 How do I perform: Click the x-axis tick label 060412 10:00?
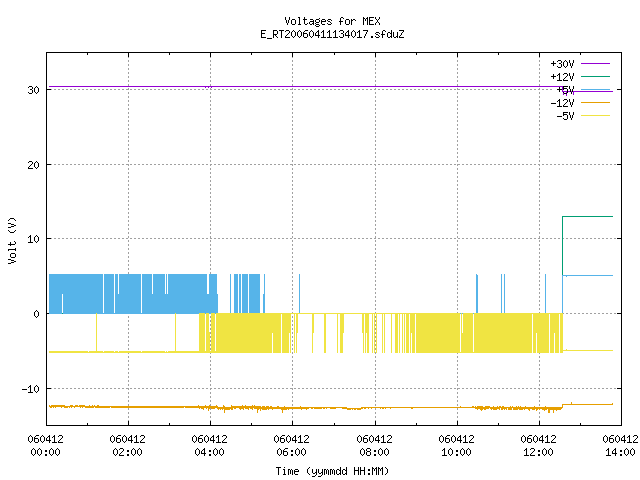tap(456, 445)
